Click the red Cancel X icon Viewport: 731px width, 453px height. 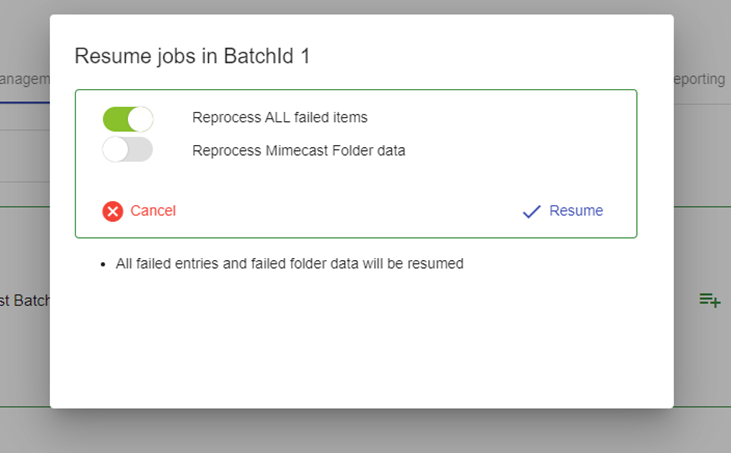(113, 211)
